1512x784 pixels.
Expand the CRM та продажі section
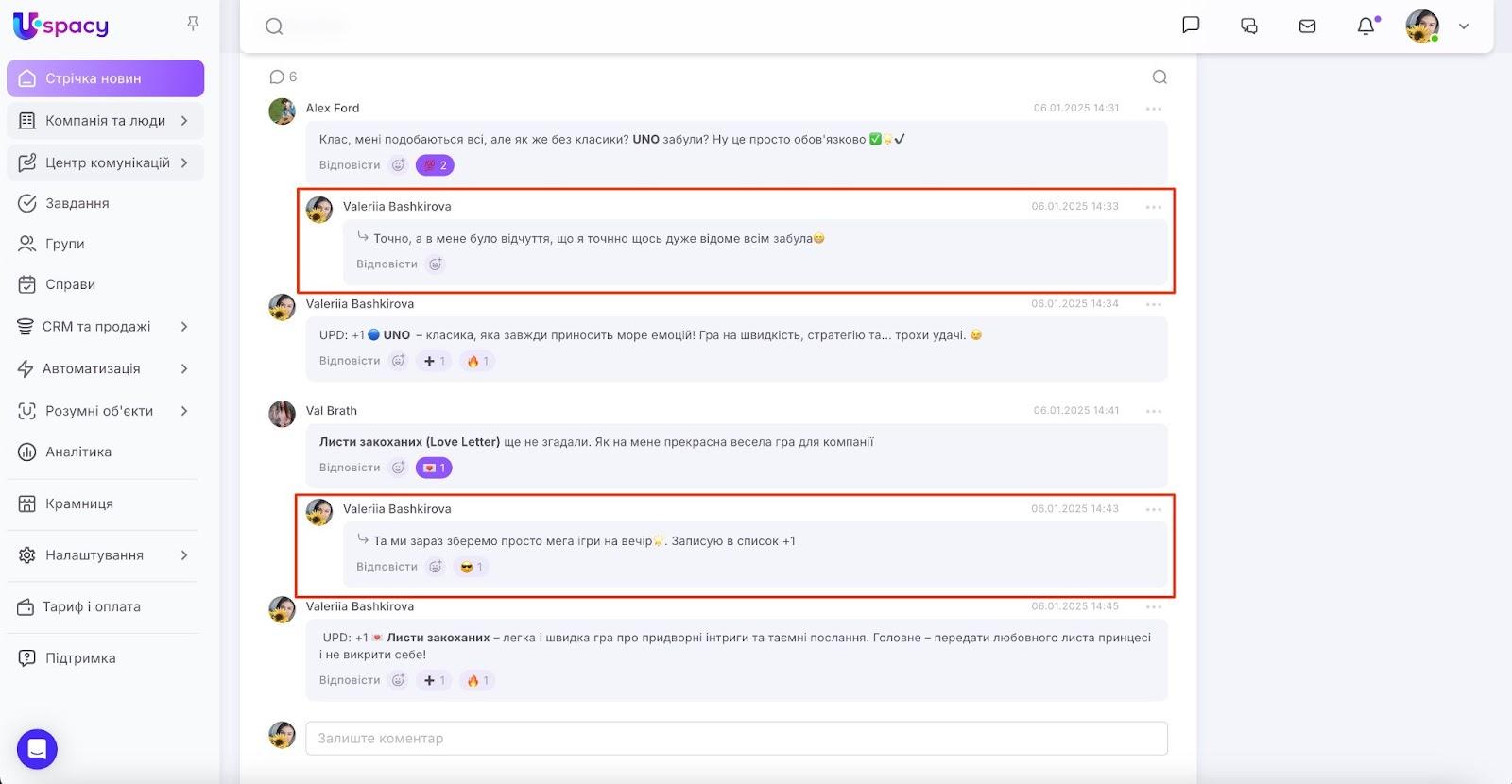click(105, 327)
